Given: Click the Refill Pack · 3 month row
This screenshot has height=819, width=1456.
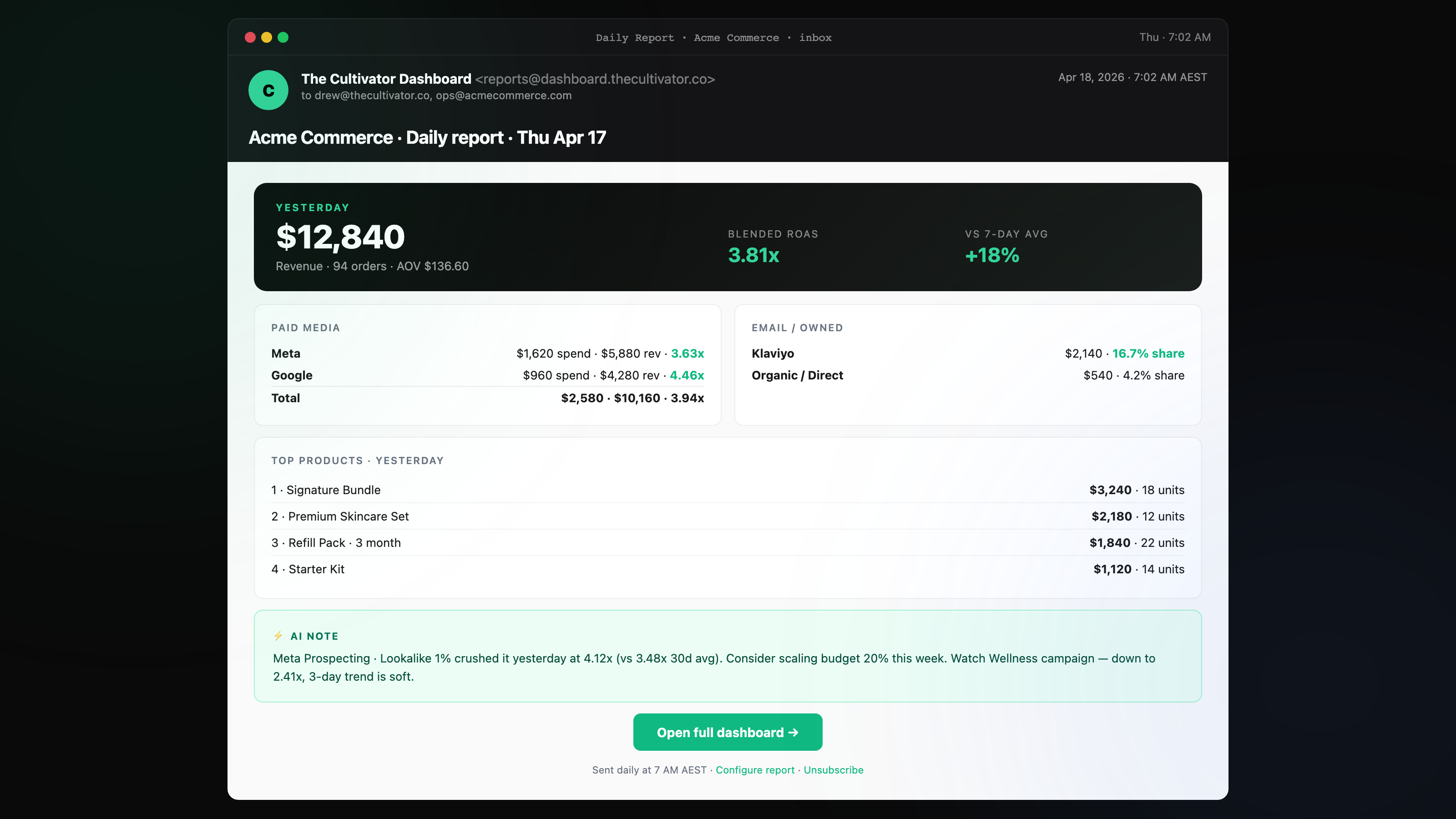Looking at the screenshot, I should click(x=728, y=543).
